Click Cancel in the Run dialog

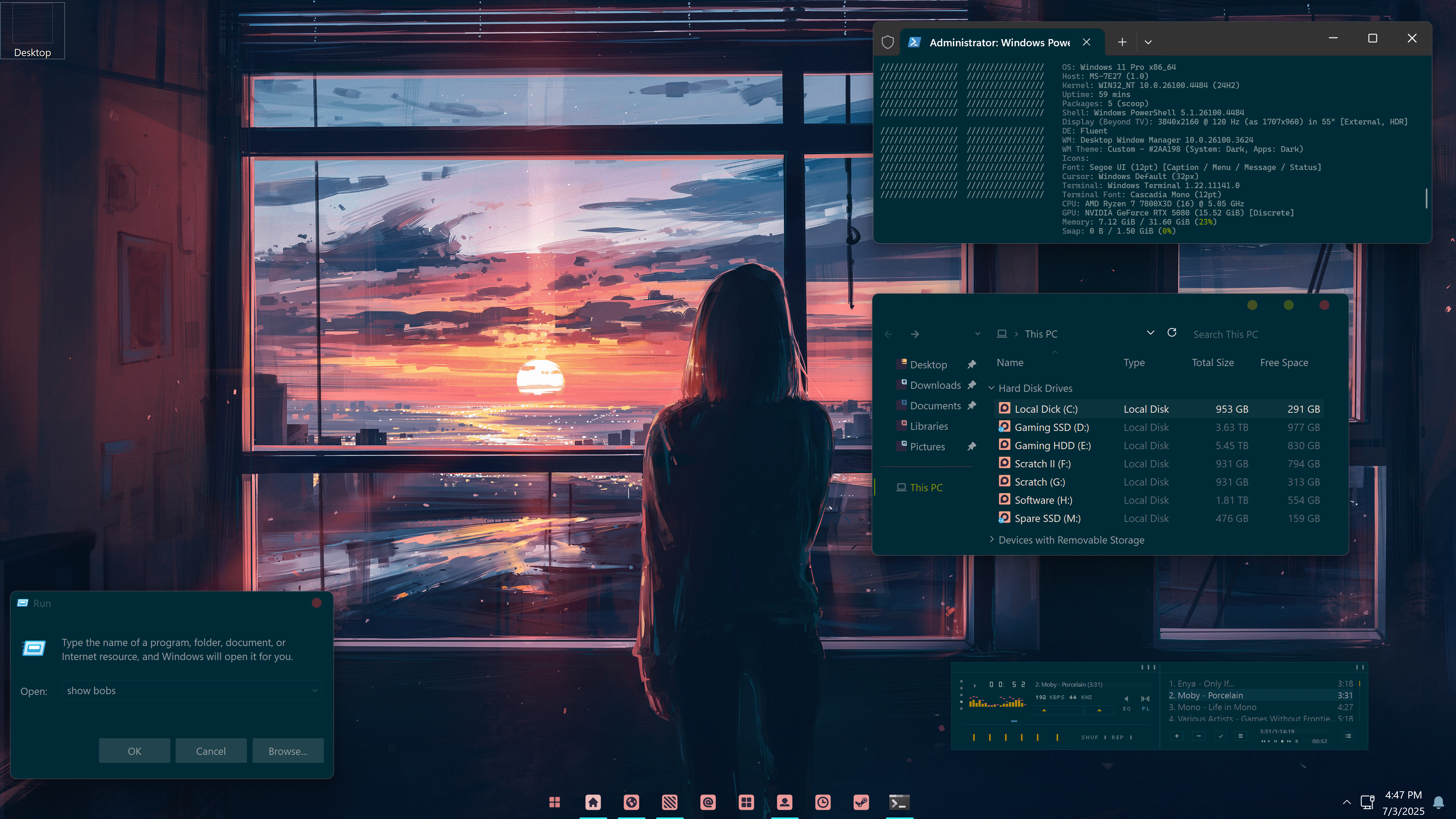pyautogui.click(x=211, y=751)
